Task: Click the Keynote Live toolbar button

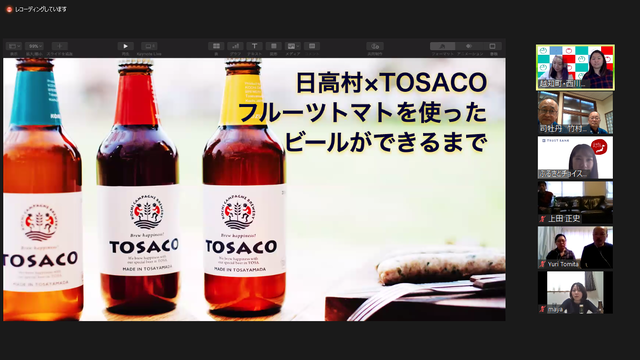Action: (x=149, y=46)
